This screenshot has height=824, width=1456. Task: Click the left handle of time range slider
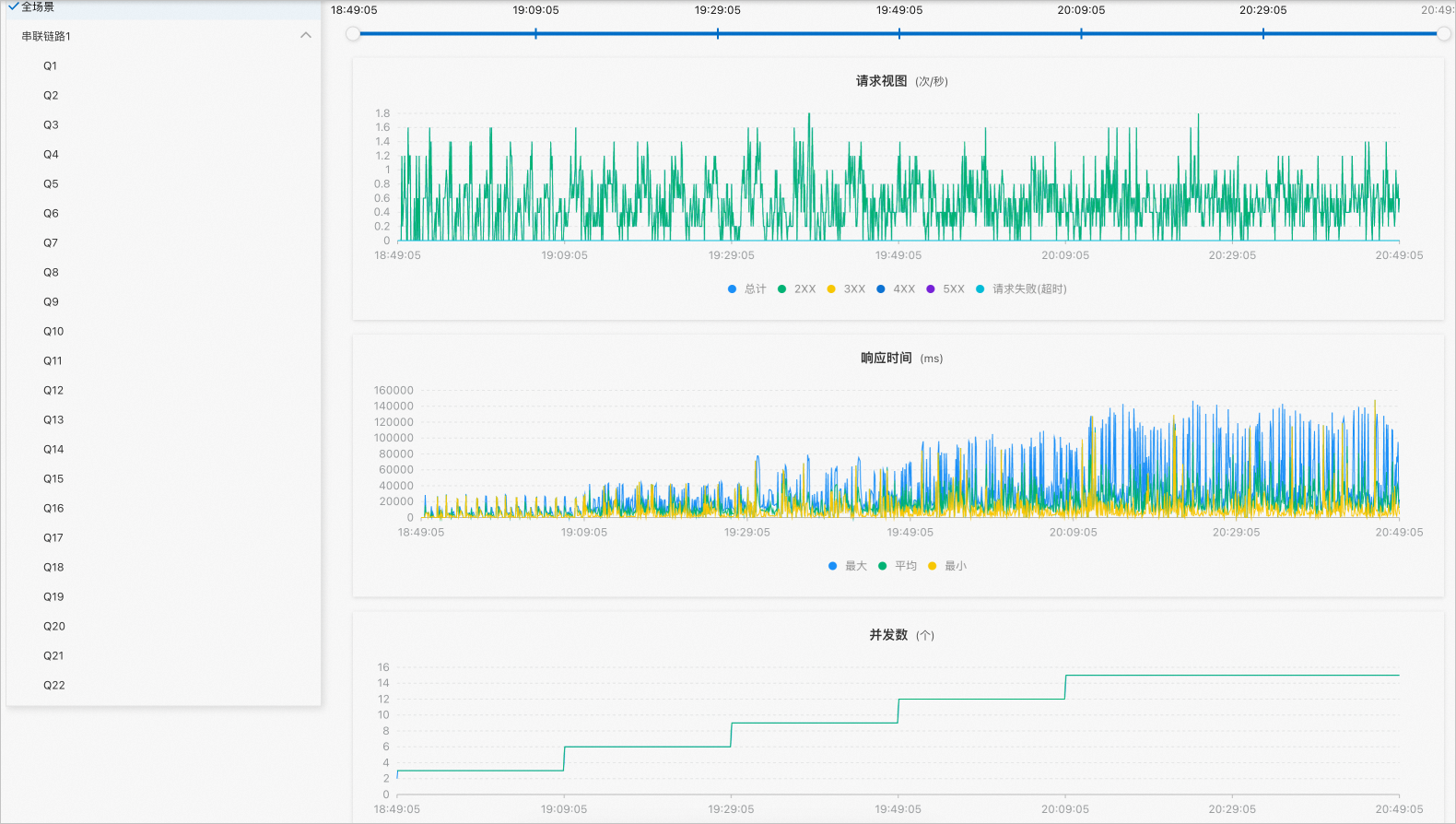353,34
